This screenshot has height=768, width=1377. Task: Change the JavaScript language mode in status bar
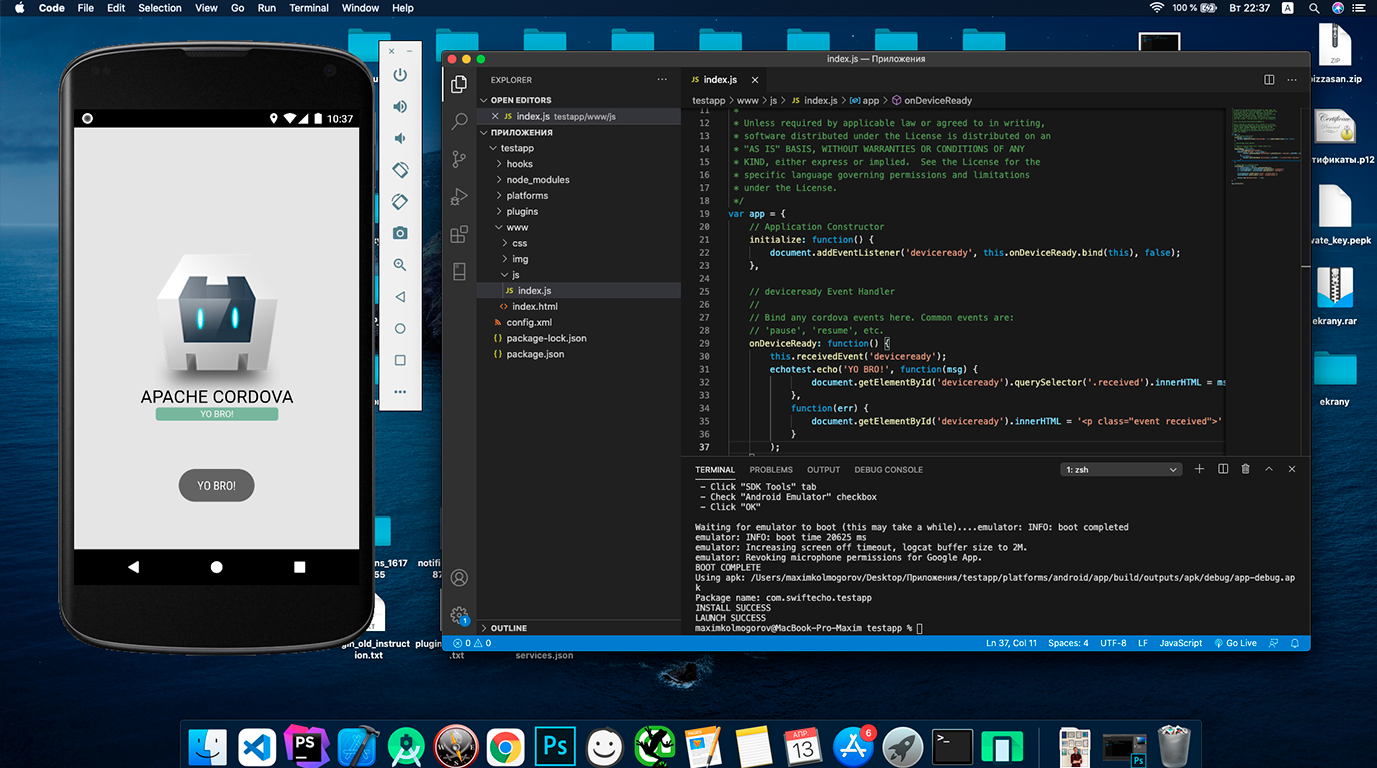click(1181, 643)
